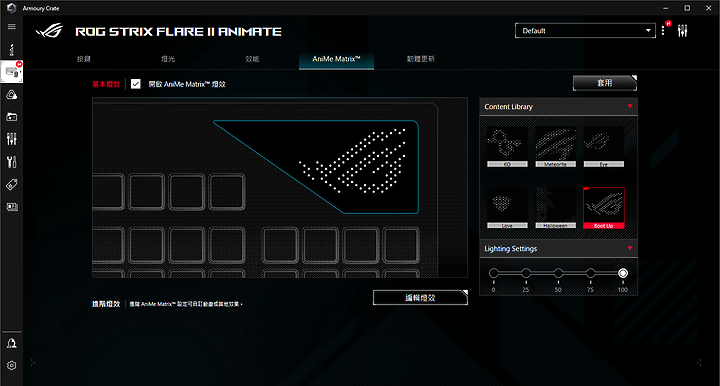Click the Armoury Crate app logo
This screenshot has height=386, width=720.
(x=11, y=8)
